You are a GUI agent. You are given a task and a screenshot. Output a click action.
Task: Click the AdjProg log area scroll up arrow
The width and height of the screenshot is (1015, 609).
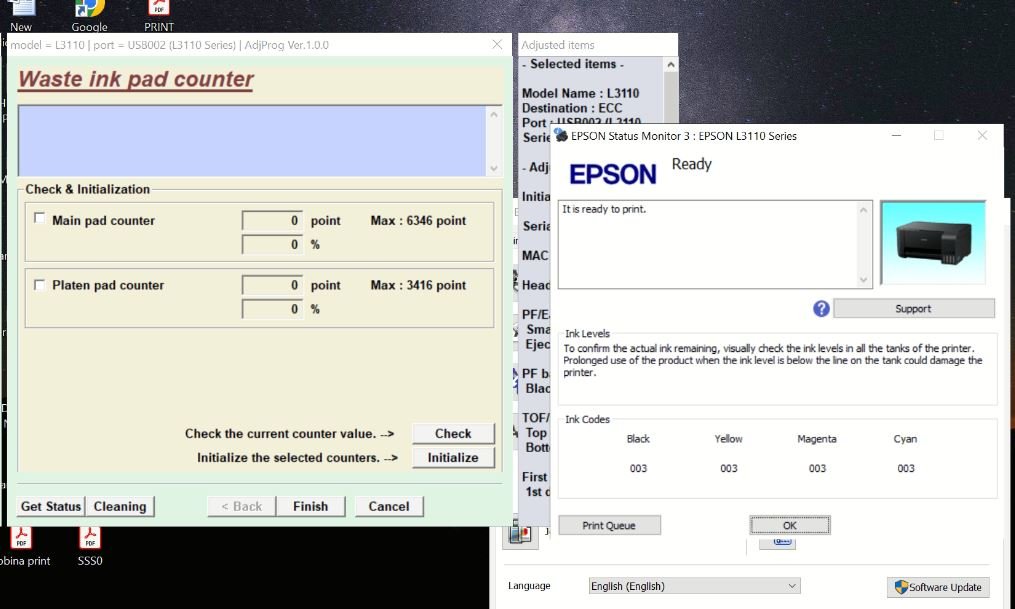coord(494,115)
